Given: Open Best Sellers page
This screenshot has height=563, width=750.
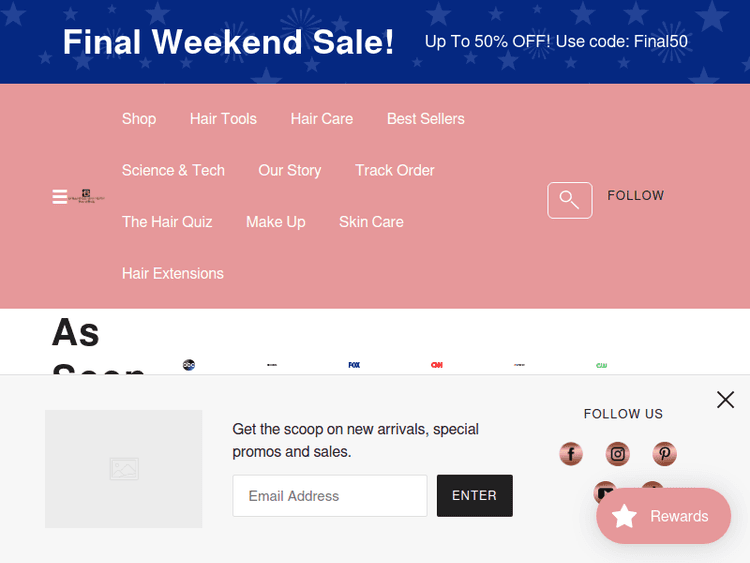Looking at the screenshot, I should 426,119.
